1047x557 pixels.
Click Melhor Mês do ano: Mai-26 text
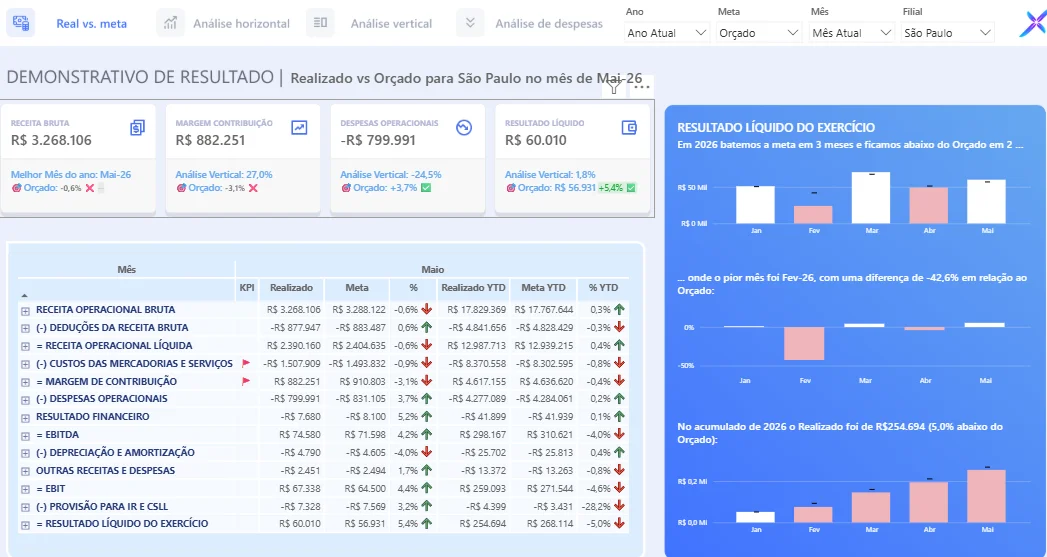coord(71,174)
